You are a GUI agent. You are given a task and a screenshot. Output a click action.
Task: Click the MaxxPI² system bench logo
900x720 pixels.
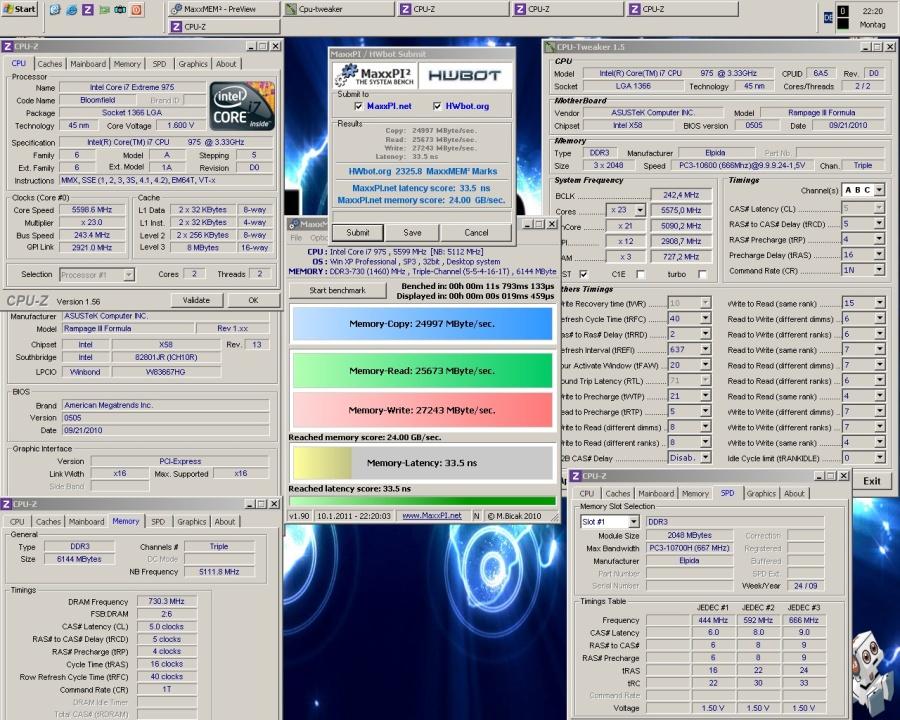click(x=375, y=75)
